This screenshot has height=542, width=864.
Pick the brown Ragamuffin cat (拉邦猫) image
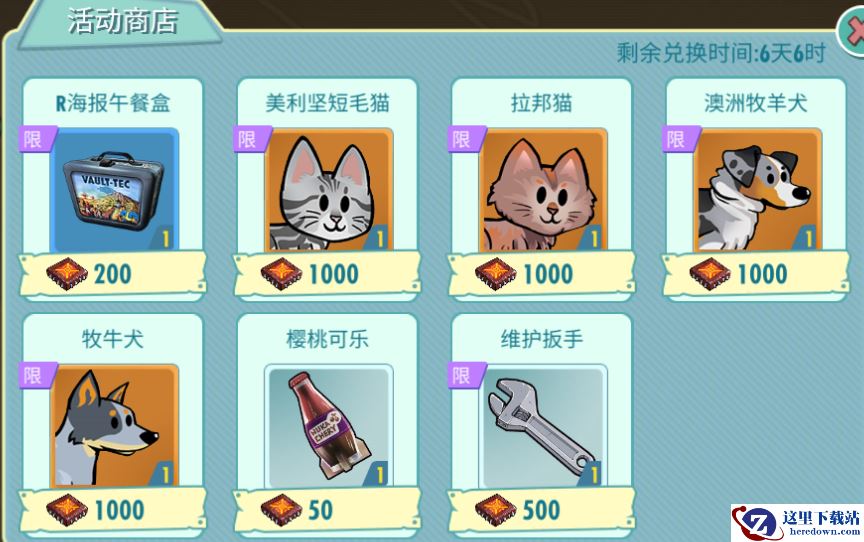click(543, 190)
